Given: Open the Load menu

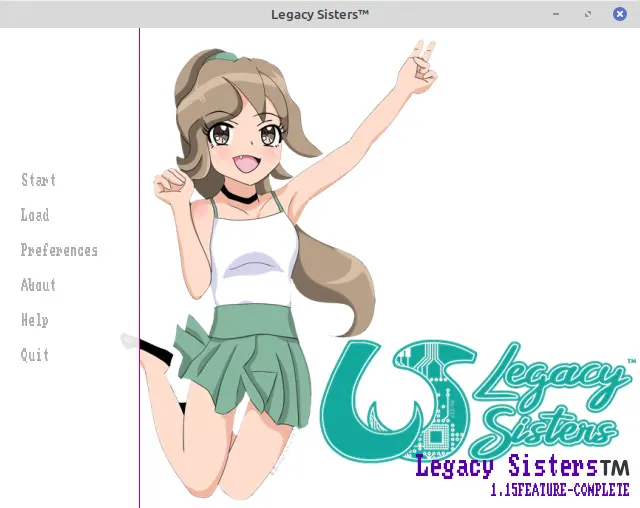Looking at the screenshot, I should coord(35,215).
